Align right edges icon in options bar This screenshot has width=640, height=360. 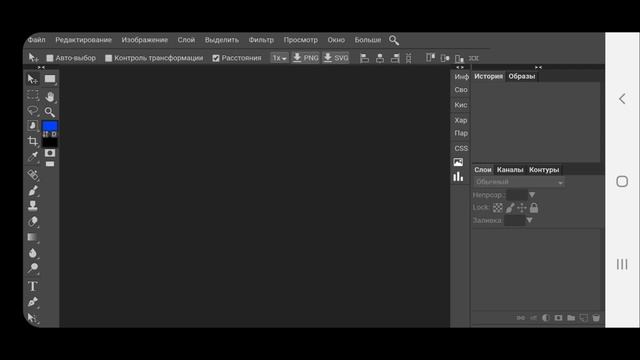point(395,58)
